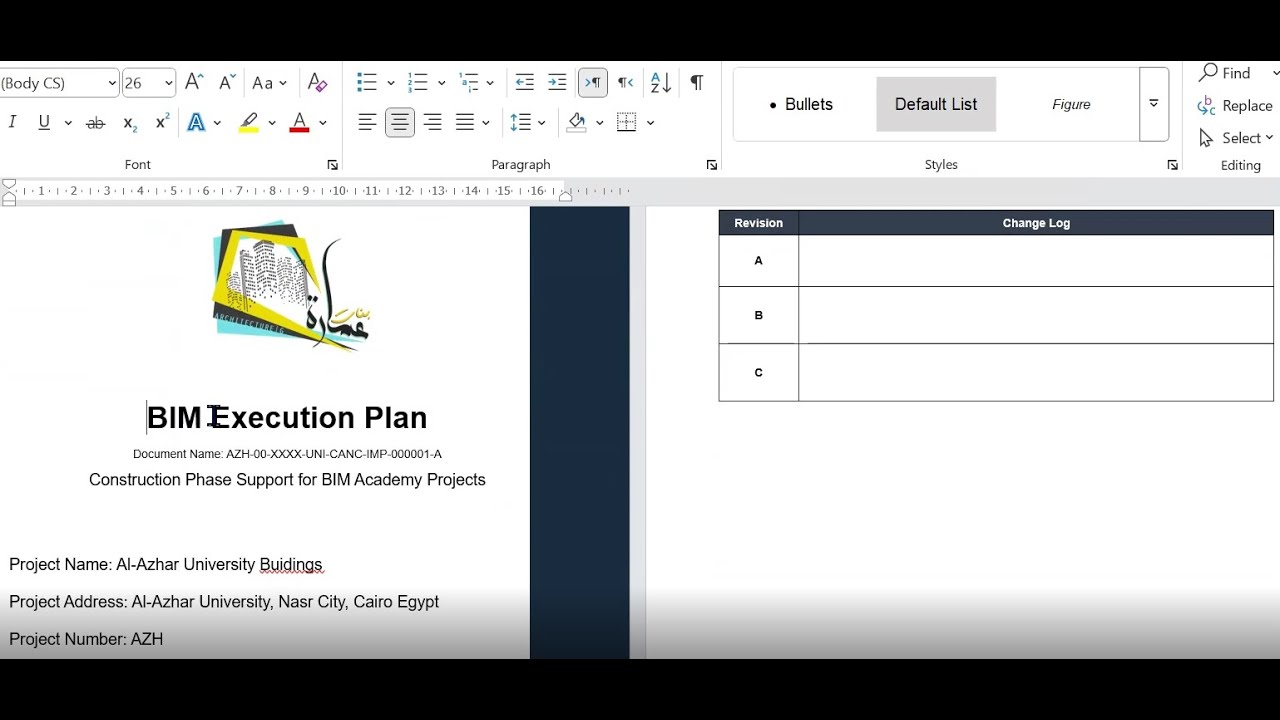Screen dimensions: 1280x720
Task: Open the font size dropdown
Action: (x=168, y=83)
